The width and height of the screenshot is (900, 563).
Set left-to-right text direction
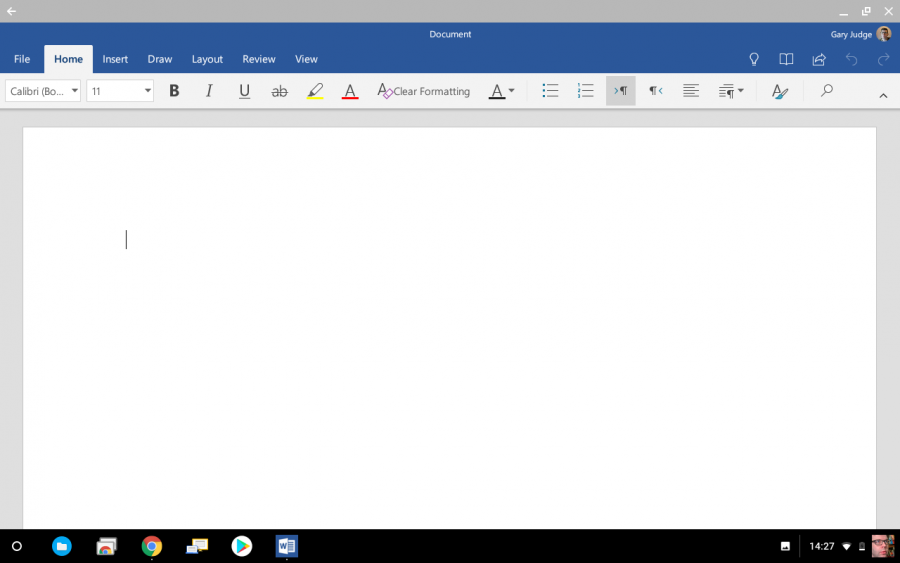pos(620,91)
